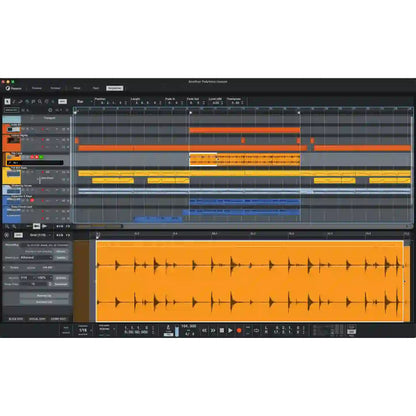Screen dimensions: 416x416
Task: Click the Normalize button
Action: tap(61, 284)
